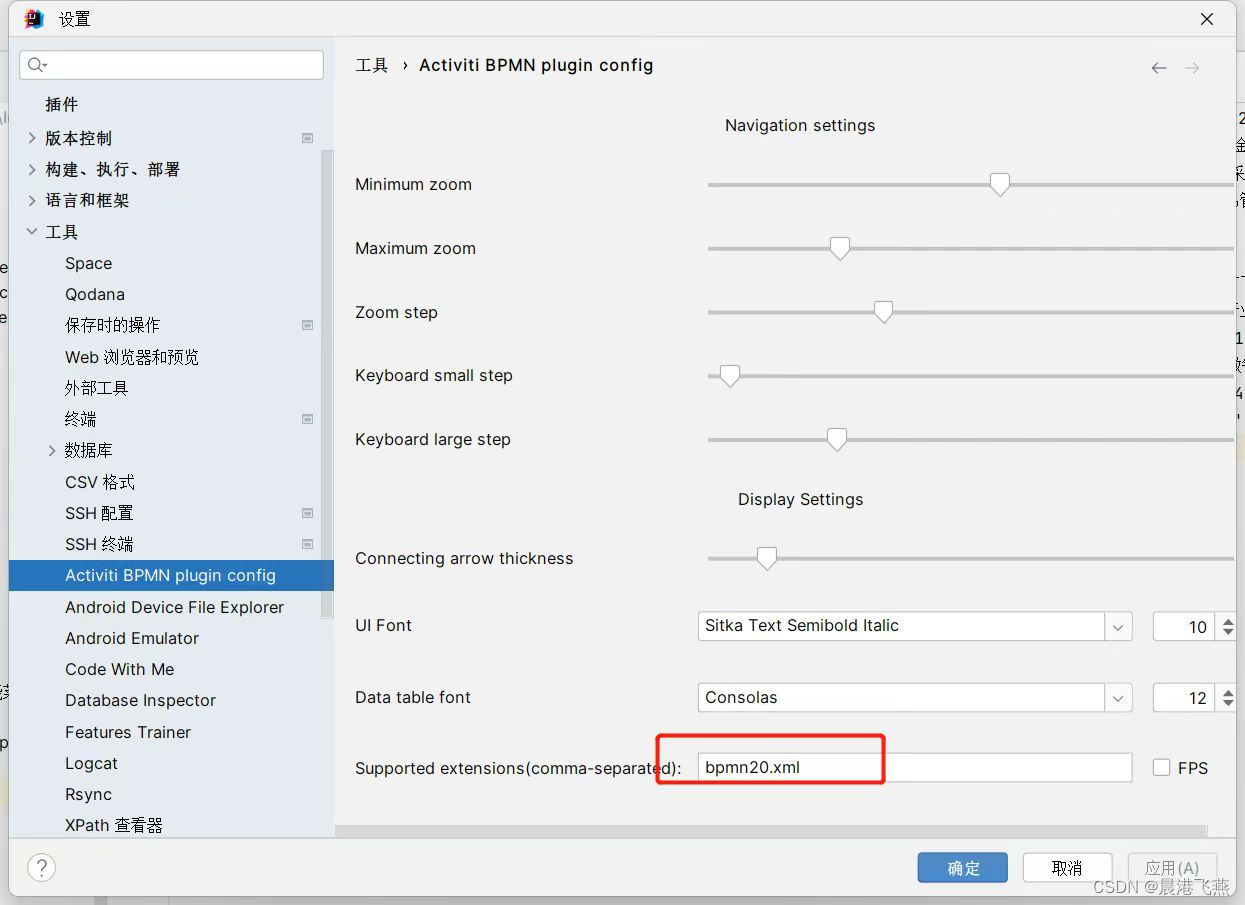
Task: Open XPath 查看器 settings page
Action: (x=113, y=825)
